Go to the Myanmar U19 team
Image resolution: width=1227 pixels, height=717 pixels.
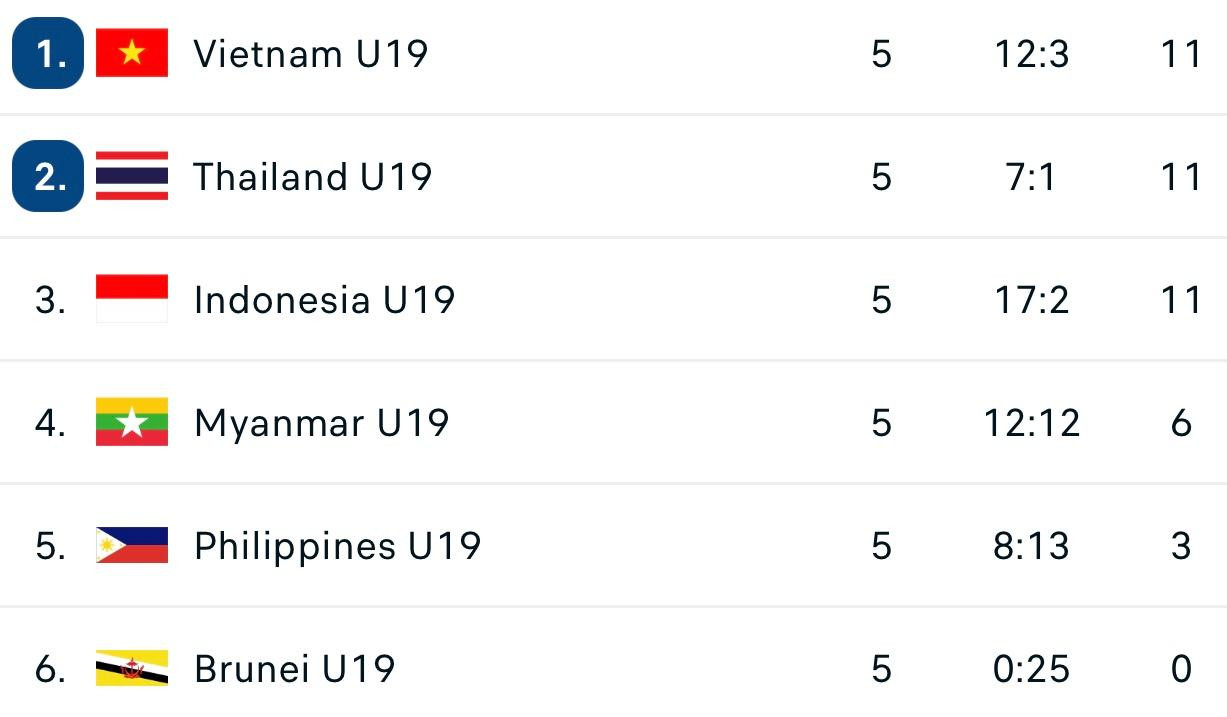click(x=321, y=423)
